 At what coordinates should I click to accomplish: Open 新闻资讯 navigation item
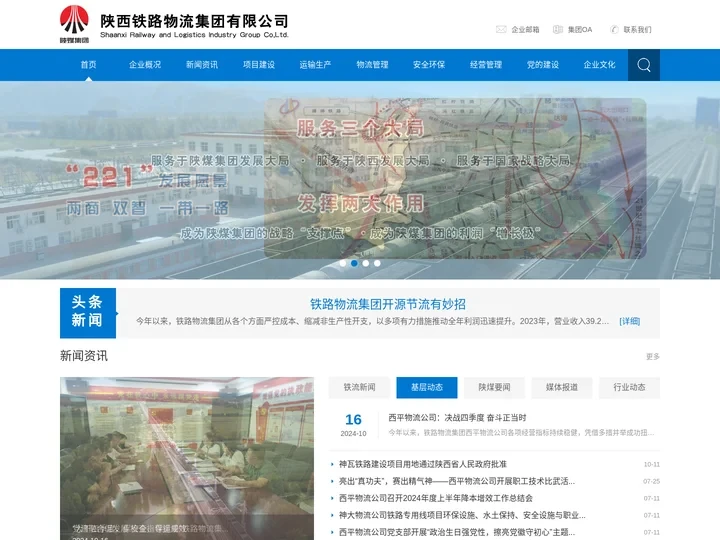(x=202, y=65)
